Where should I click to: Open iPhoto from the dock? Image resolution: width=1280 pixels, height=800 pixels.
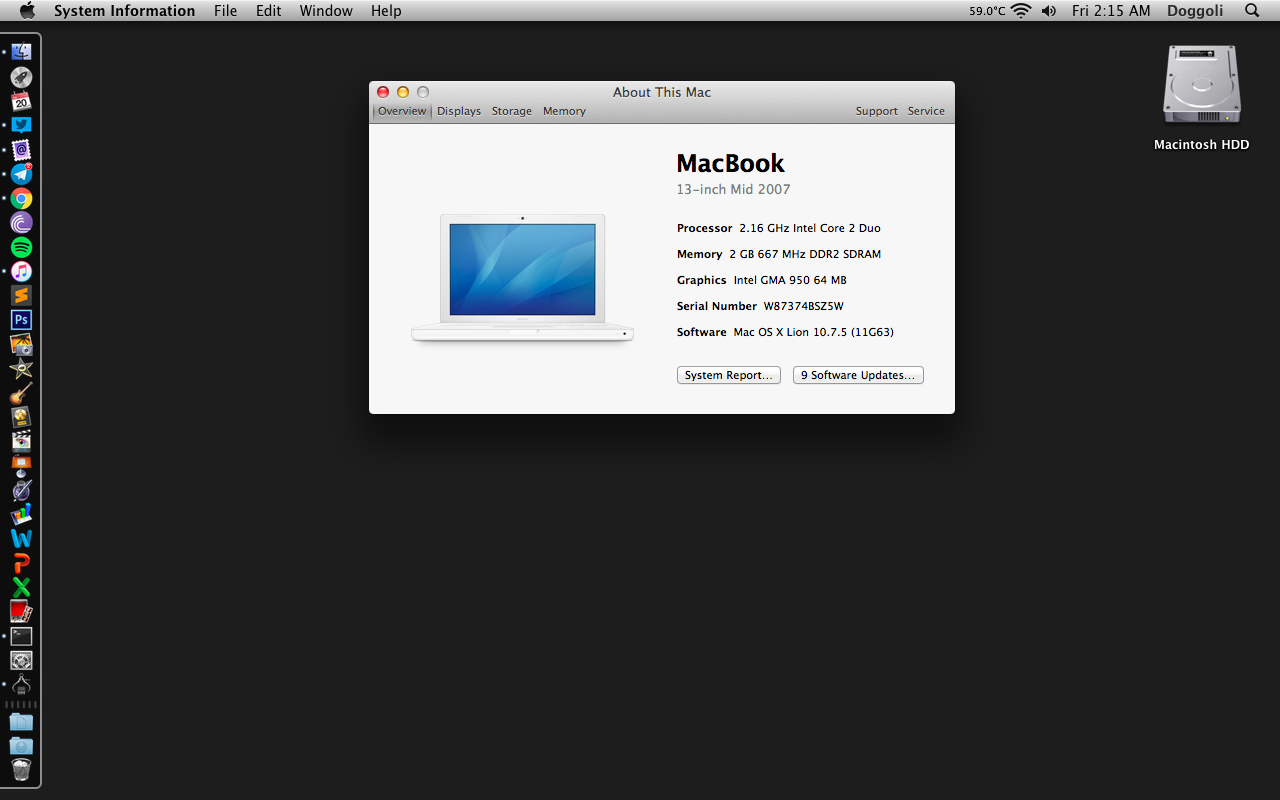point(21,345)
